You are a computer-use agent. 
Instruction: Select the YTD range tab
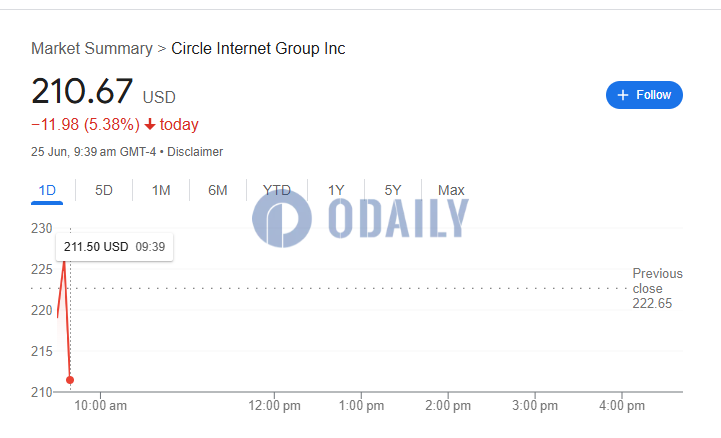277,190
